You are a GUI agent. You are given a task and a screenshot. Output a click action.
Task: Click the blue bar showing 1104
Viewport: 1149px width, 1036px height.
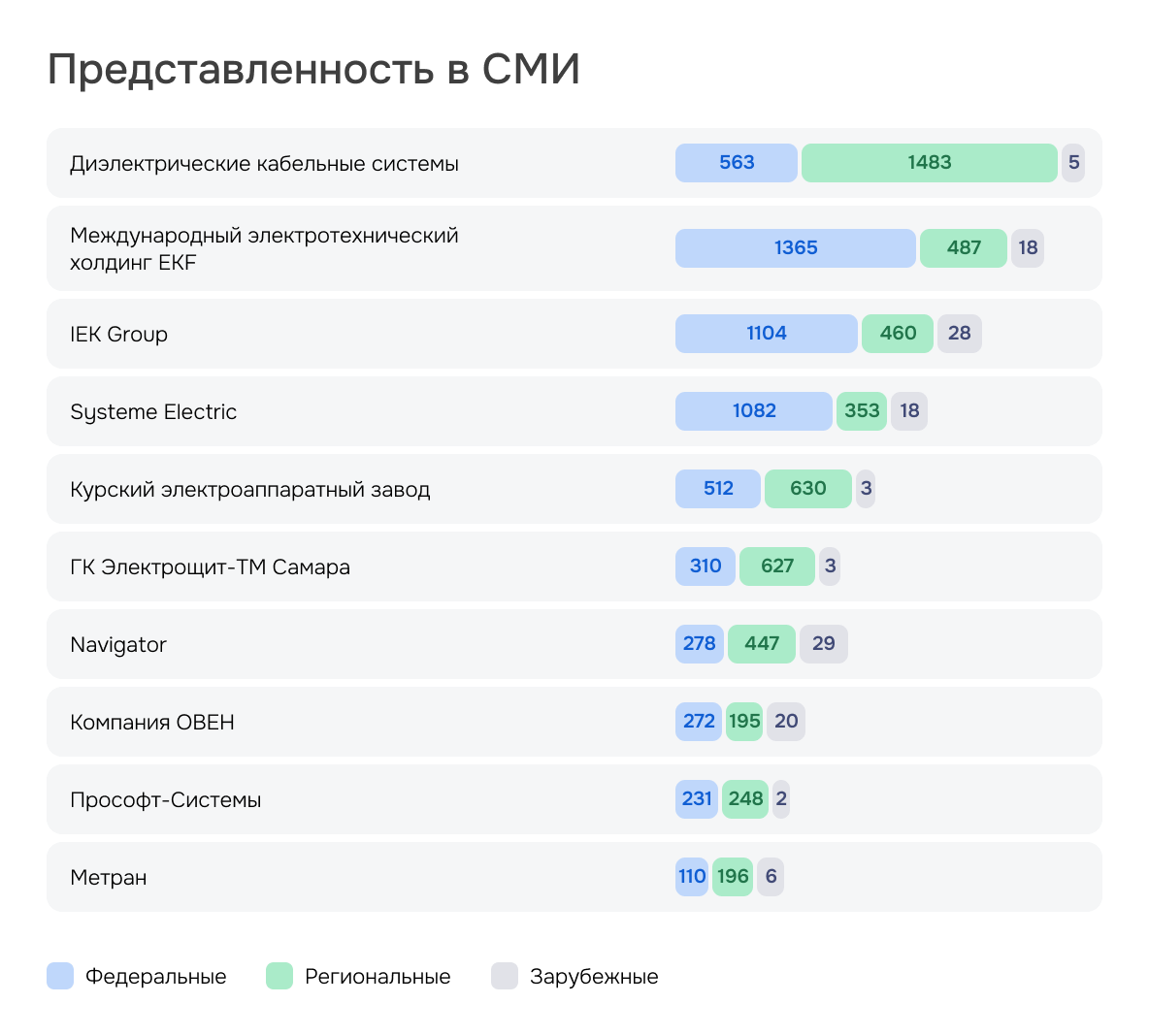766,334
